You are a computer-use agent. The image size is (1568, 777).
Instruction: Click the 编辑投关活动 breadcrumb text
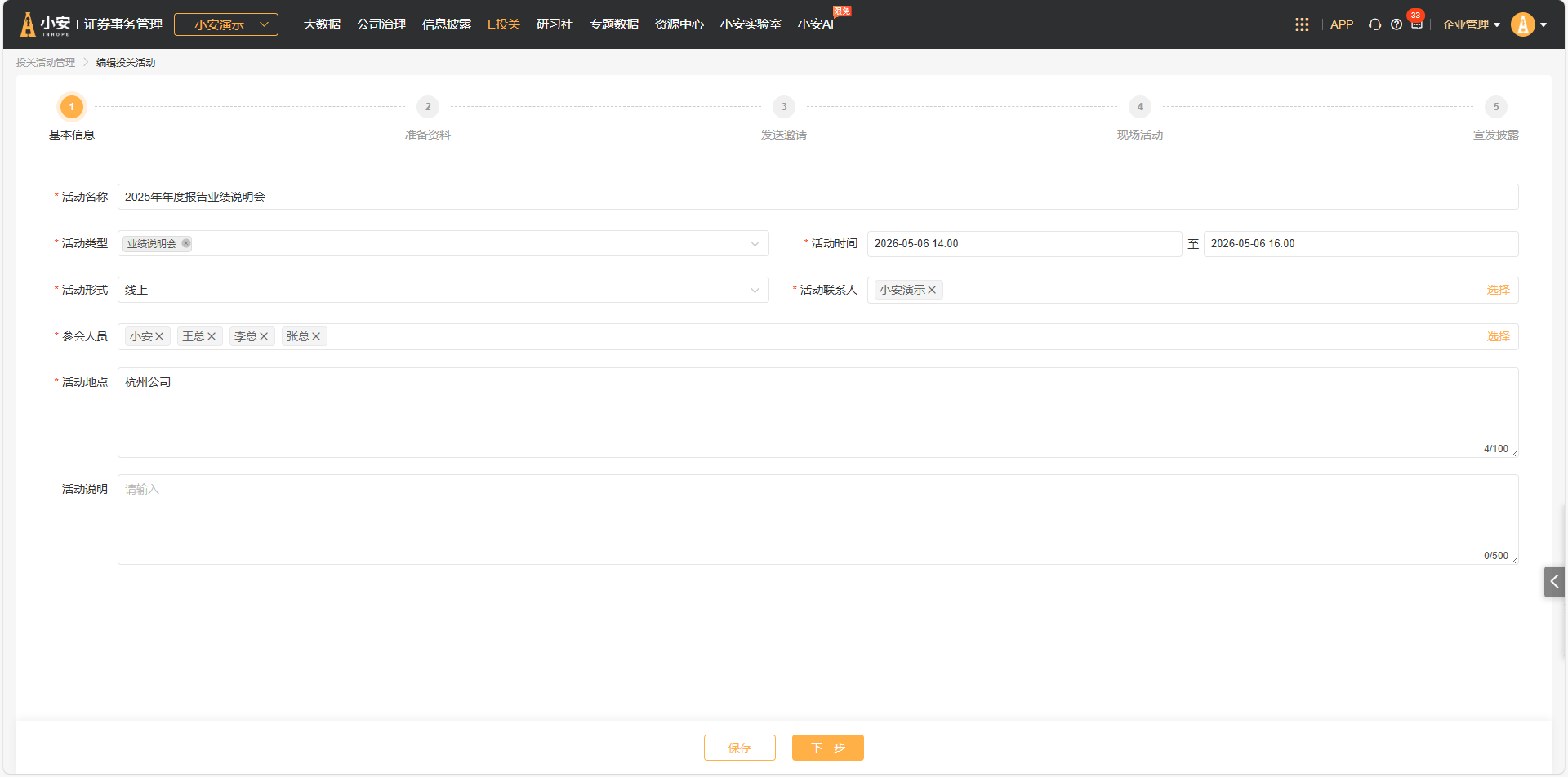pyautogui.click(x=126, y=63)
